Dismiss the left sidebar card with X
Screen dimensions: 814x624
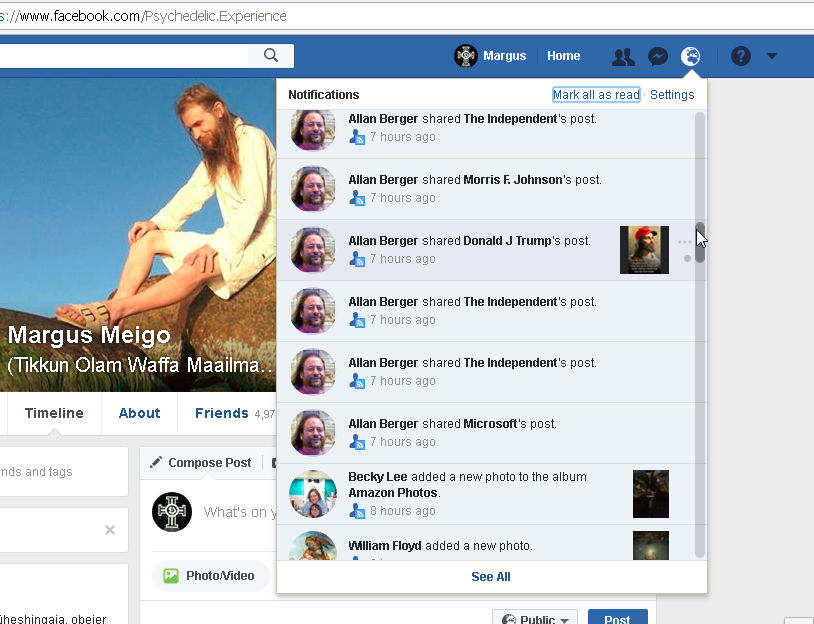click(110, 530)
